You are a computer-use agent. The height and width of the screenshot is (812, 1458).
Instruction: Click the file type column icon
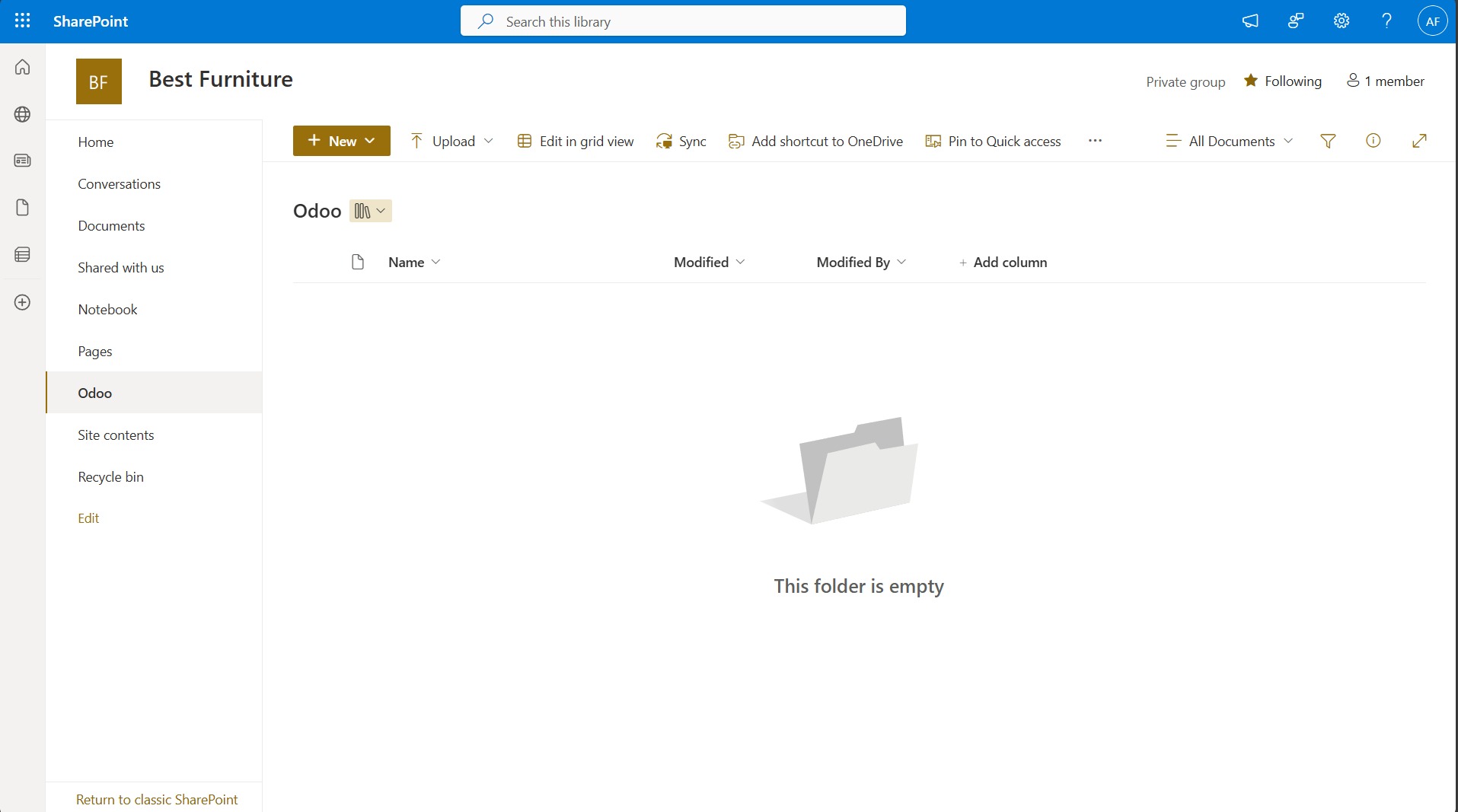coord(358,262)
